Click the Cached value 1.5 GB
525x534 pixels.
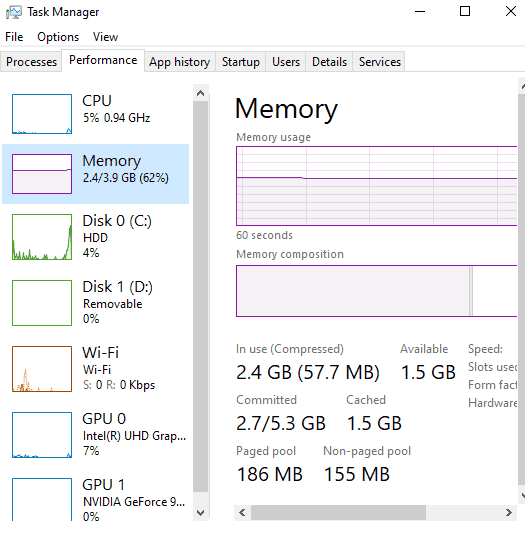point(374,423)
